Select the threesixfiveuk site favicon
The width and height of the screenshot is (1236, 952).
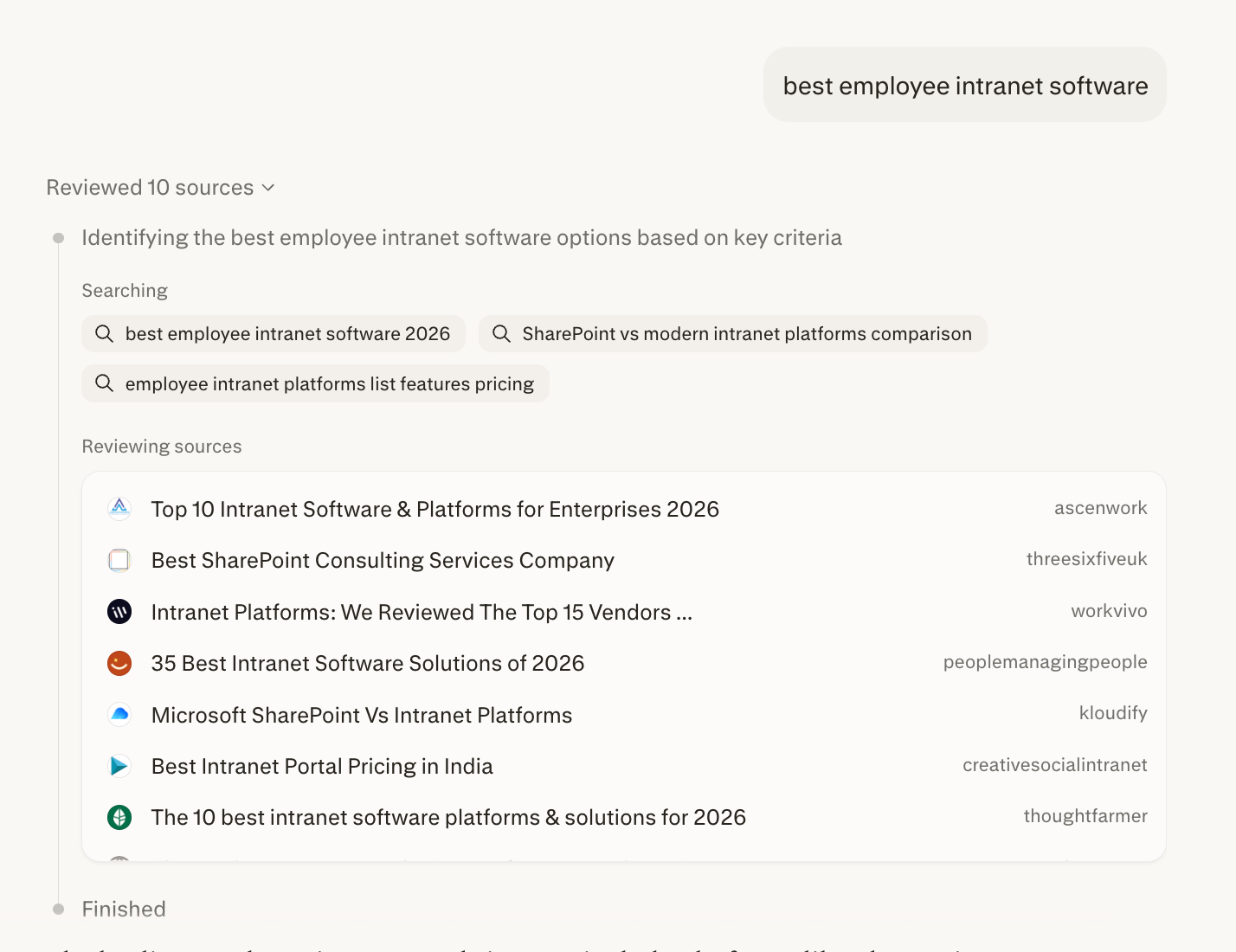pos(119,560)
